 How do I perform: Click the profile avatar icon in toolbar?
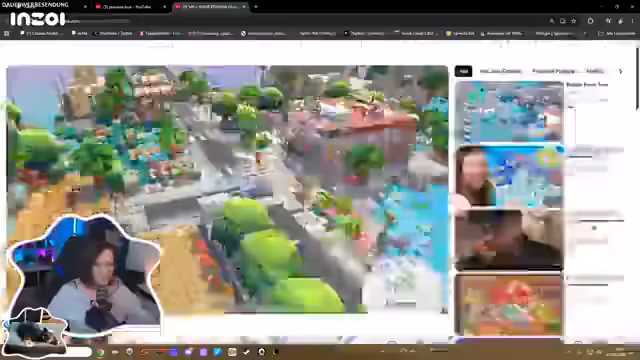click(x=621, y=21)
